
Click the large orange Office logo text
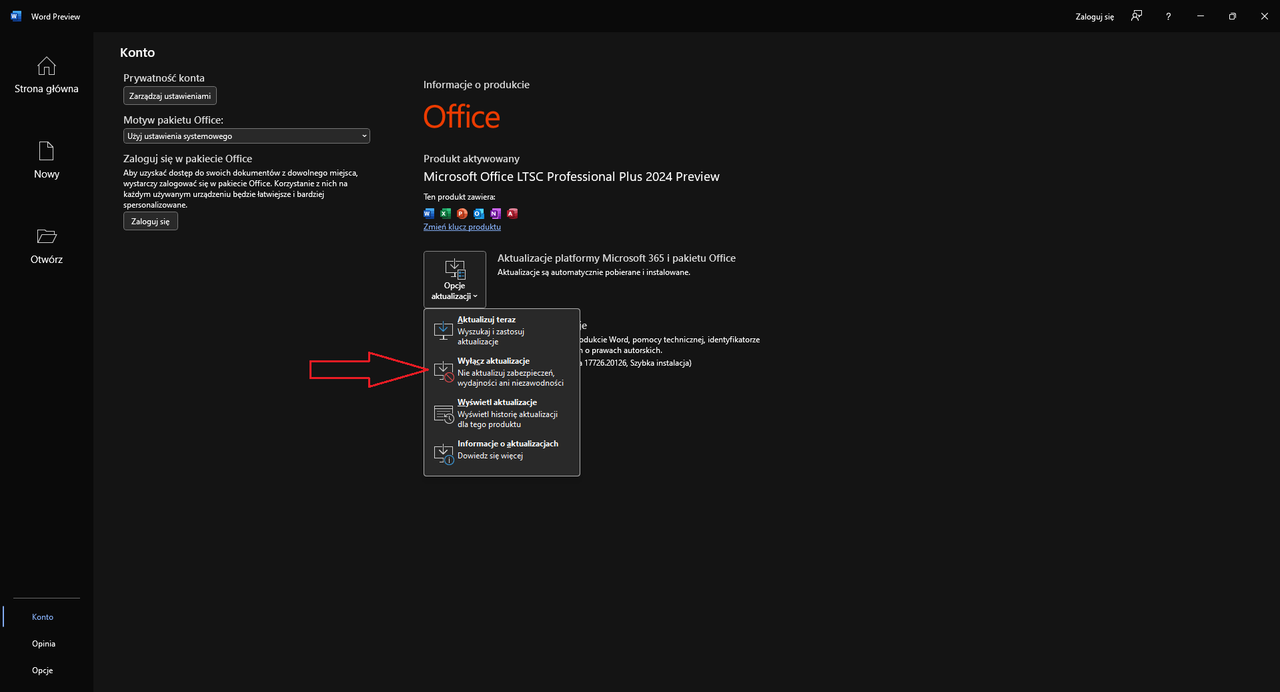pos(462,117)
